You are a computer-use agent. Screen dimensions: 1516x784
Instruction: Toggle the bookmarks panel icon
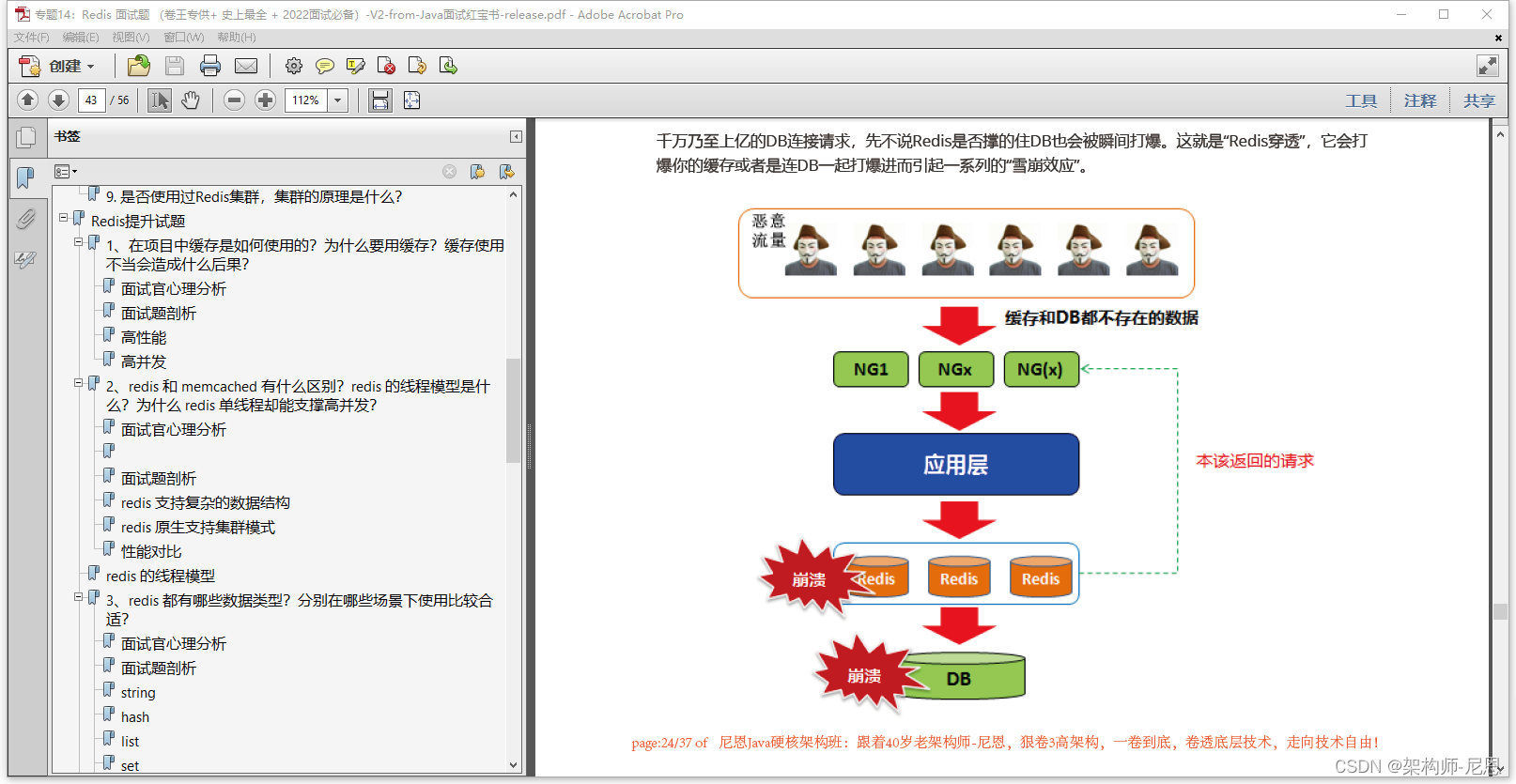click(x=25, y=177)
